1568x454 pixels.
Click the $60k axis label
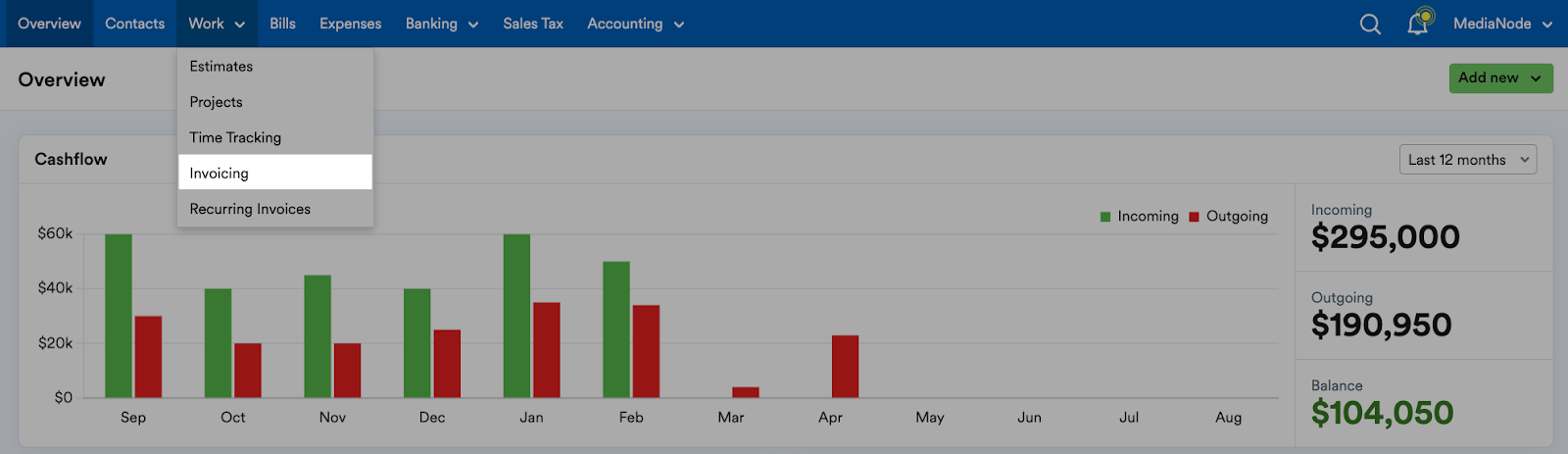(x=55, y=233)
